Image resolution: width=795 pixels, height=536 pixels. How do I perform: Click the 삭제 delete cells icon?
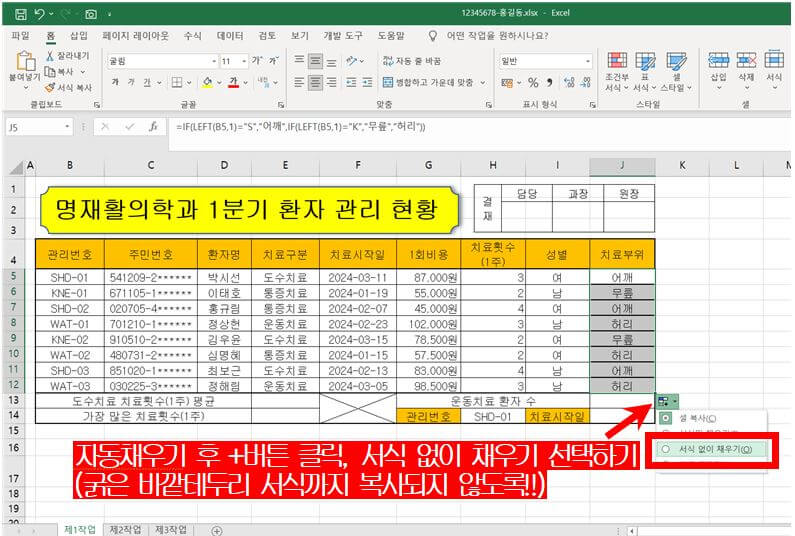(x=746, y=60)
